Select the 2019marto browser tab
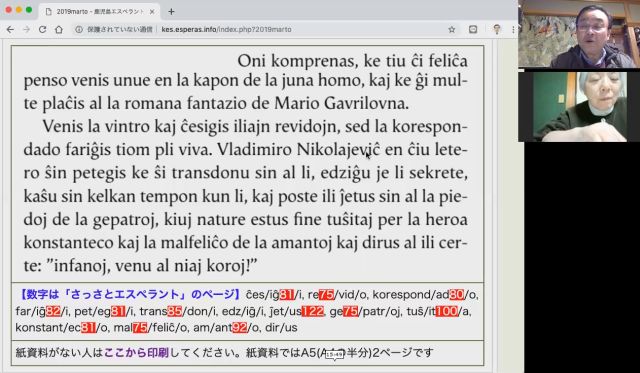Screen dimensions: 640x373 [x=100, y=11]
